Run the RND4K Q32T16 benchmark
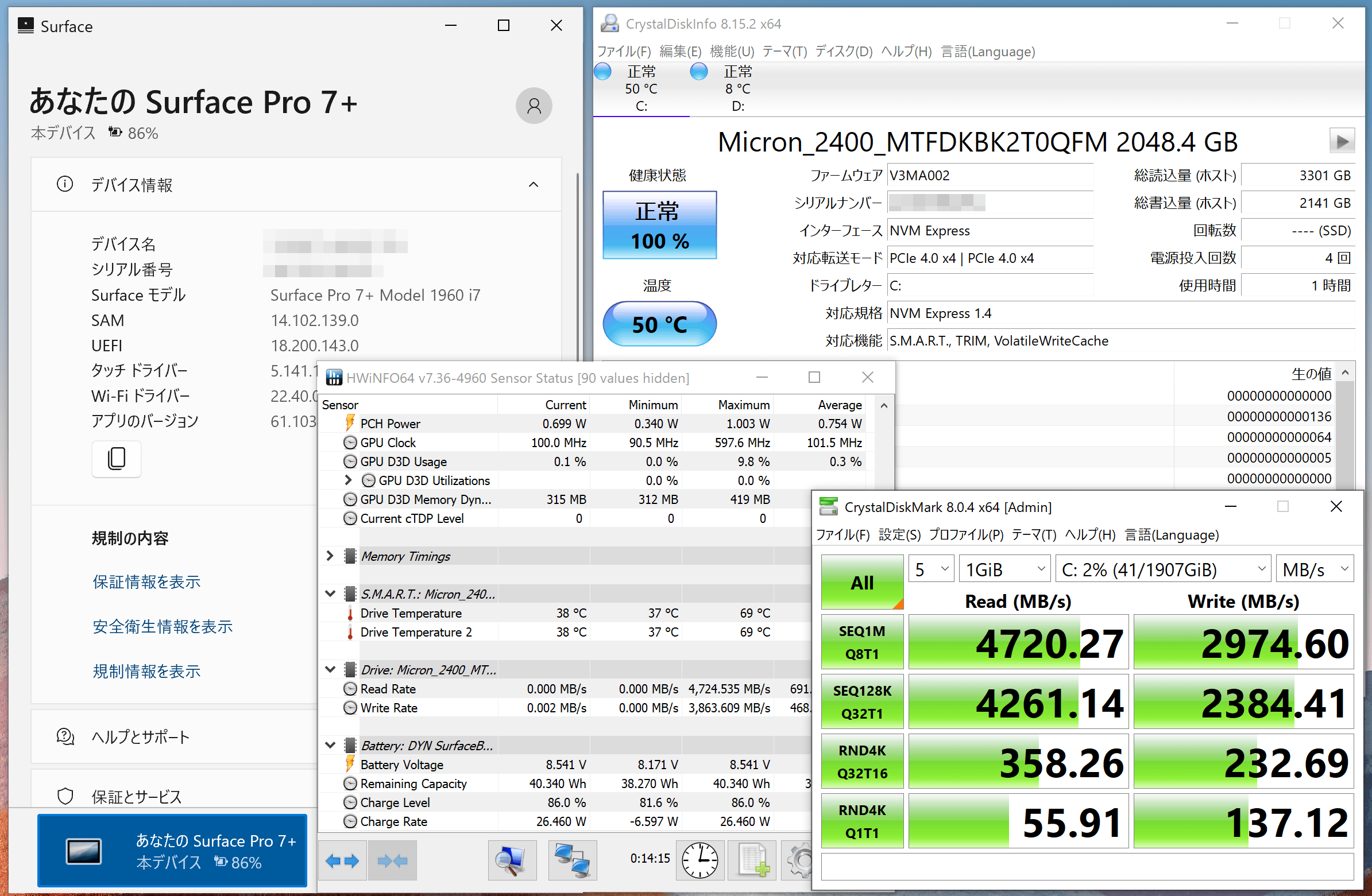 point(862,762)
